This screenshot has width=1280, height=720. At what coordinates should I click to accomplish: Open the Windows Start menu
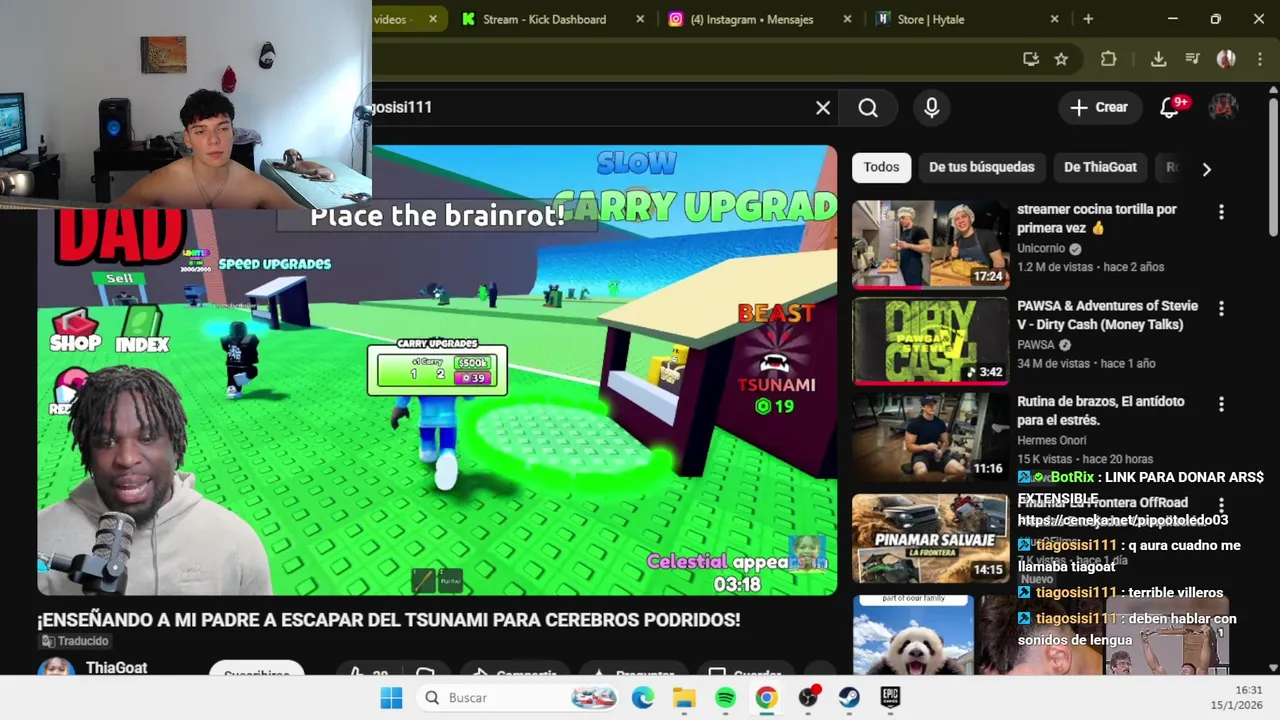[x=391, y=698]
